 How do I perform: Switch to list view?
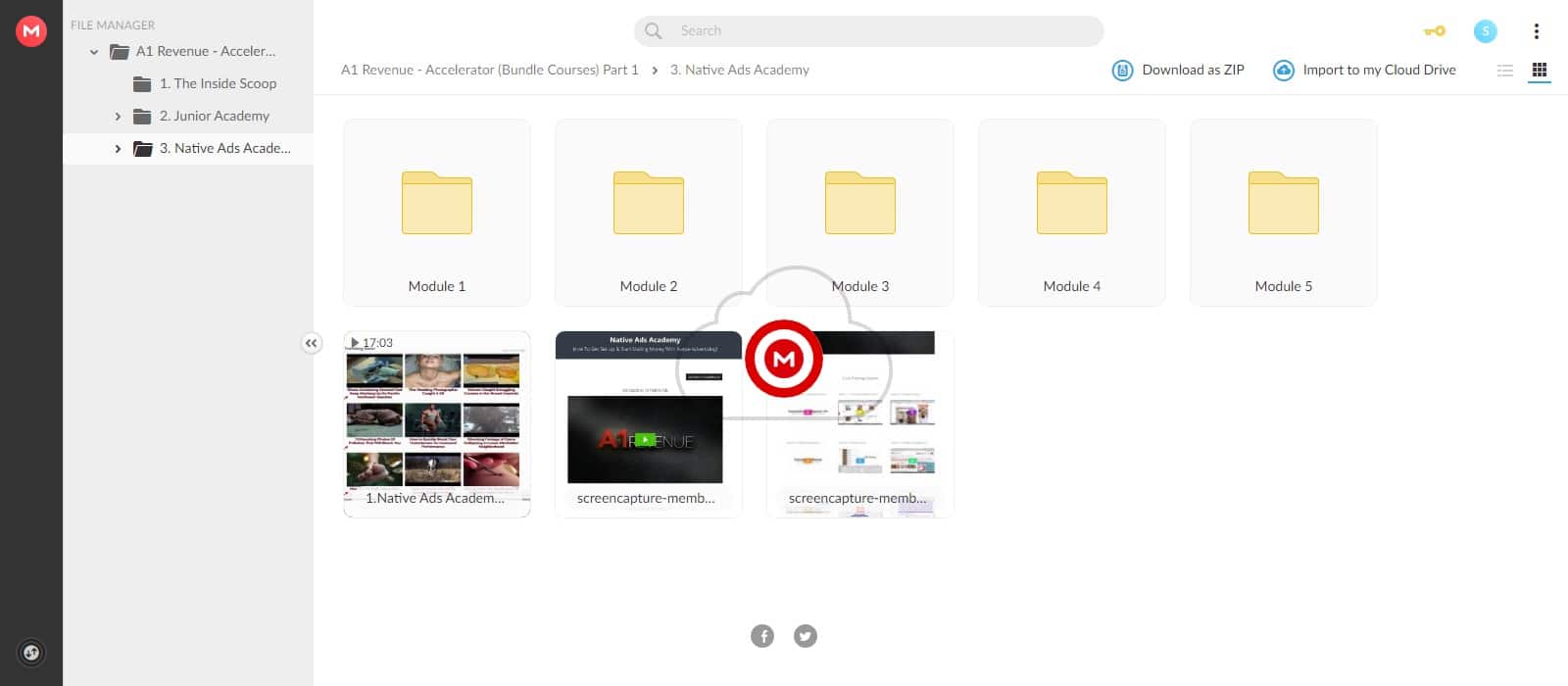click(1505, 71)
